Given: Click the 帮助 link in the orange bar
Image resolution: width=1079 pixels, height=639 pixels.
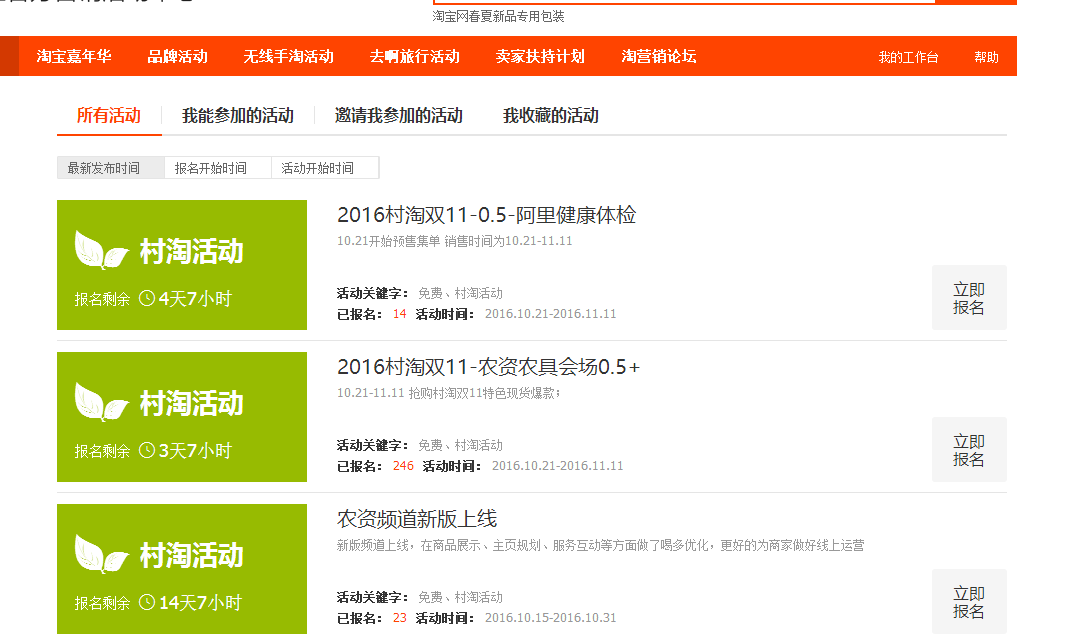Looking at the screenshot, I should tap(986, 57).
